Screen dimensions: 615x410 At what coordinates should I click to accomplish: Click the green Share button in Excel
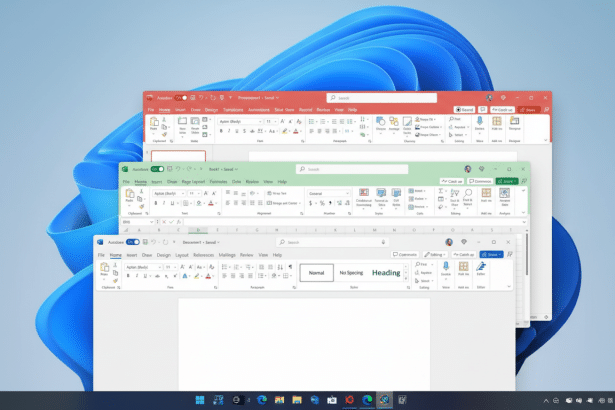click(507, 181)
